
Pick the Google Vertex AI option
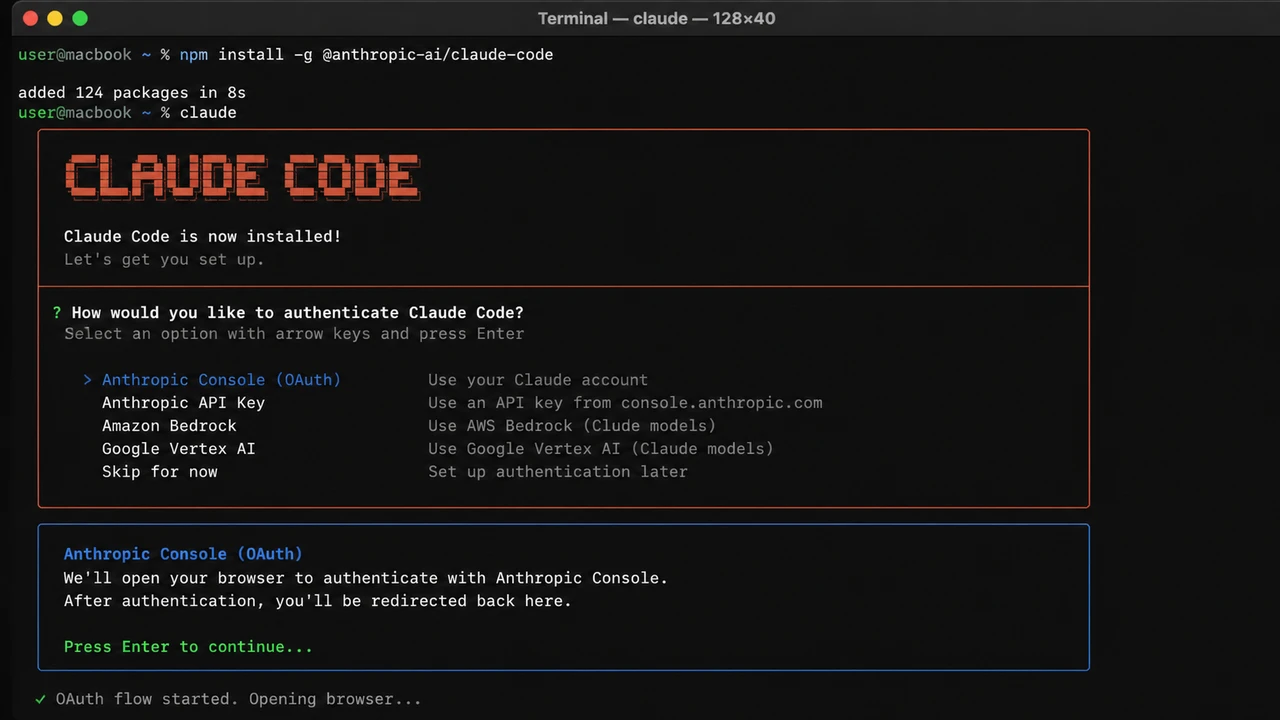pos(178,449)
